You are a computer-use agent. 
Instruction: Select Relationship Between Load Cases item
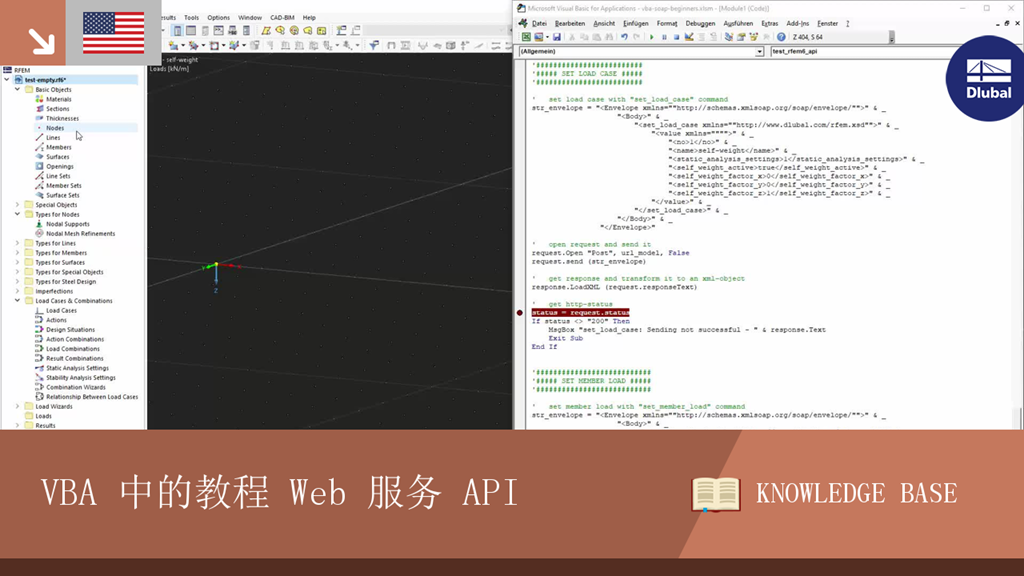click(91, 396)
